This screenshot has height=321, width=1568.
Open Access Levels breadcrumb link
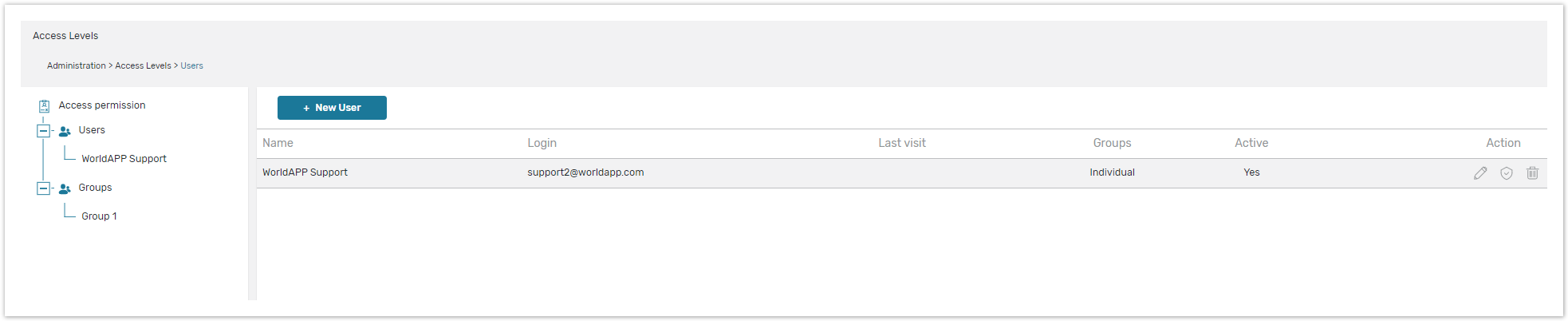click(143, 66)
